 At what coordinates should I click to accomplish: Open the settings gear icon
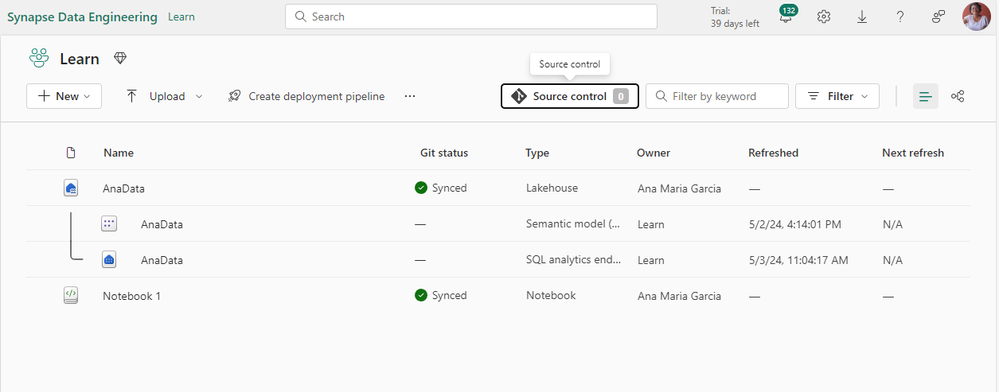824,17
